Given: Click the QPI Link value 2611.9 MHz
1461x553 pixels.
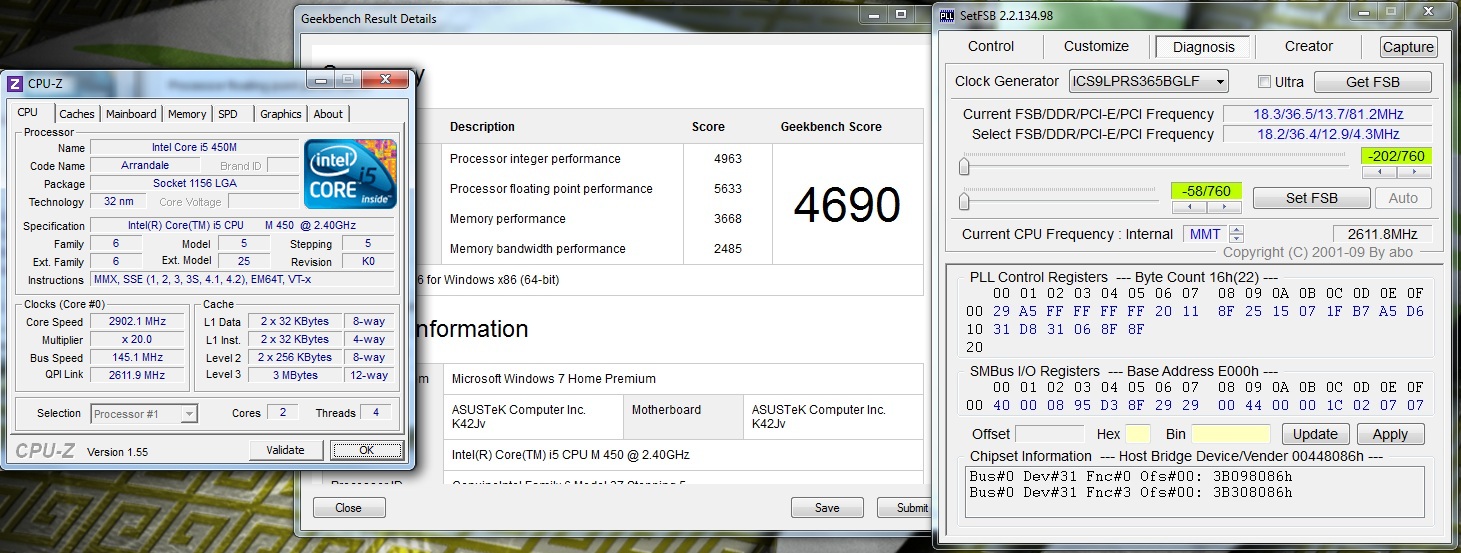Looking at the screenshot, I should pos(138,375).
